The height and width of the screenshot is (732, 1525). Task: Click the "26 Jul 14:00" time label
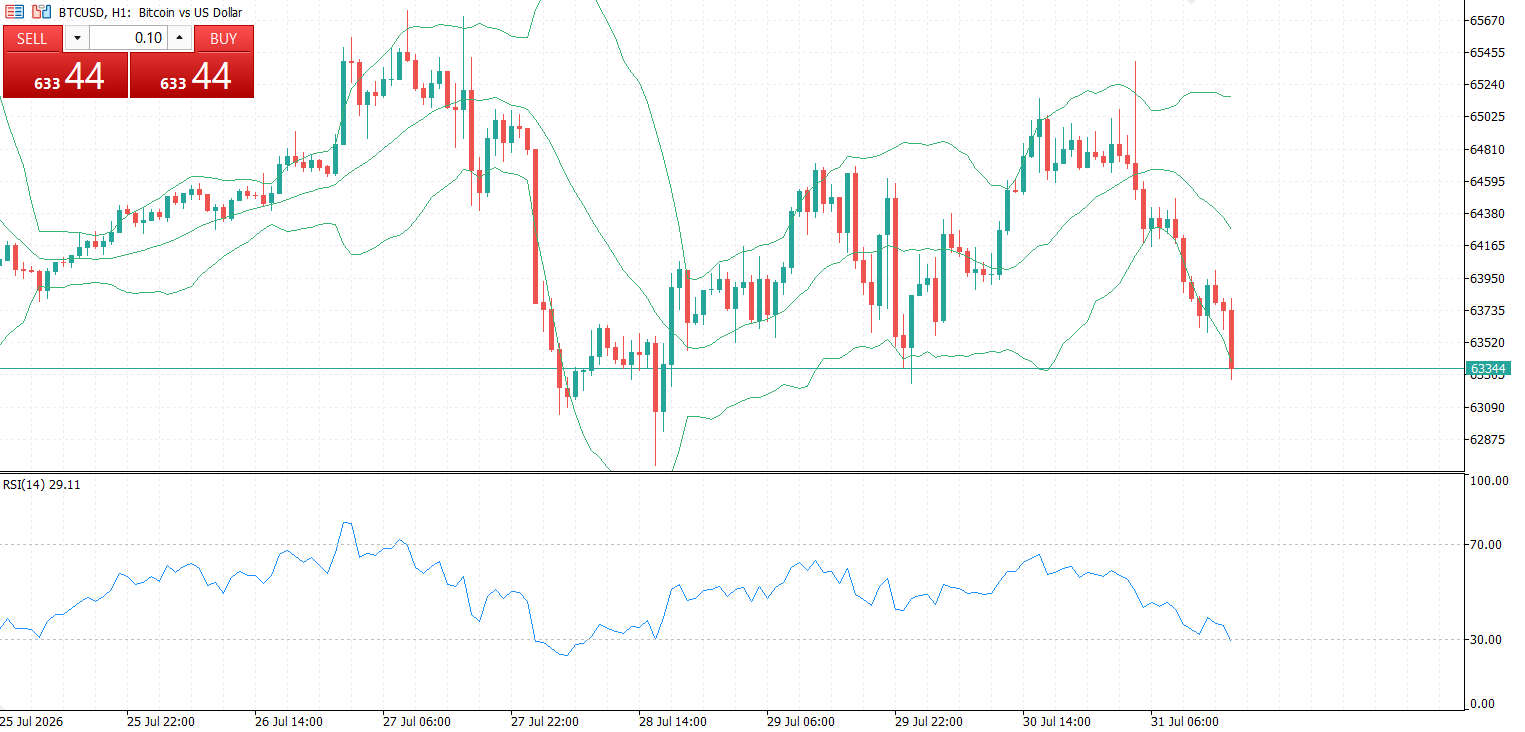click(289, 721)
